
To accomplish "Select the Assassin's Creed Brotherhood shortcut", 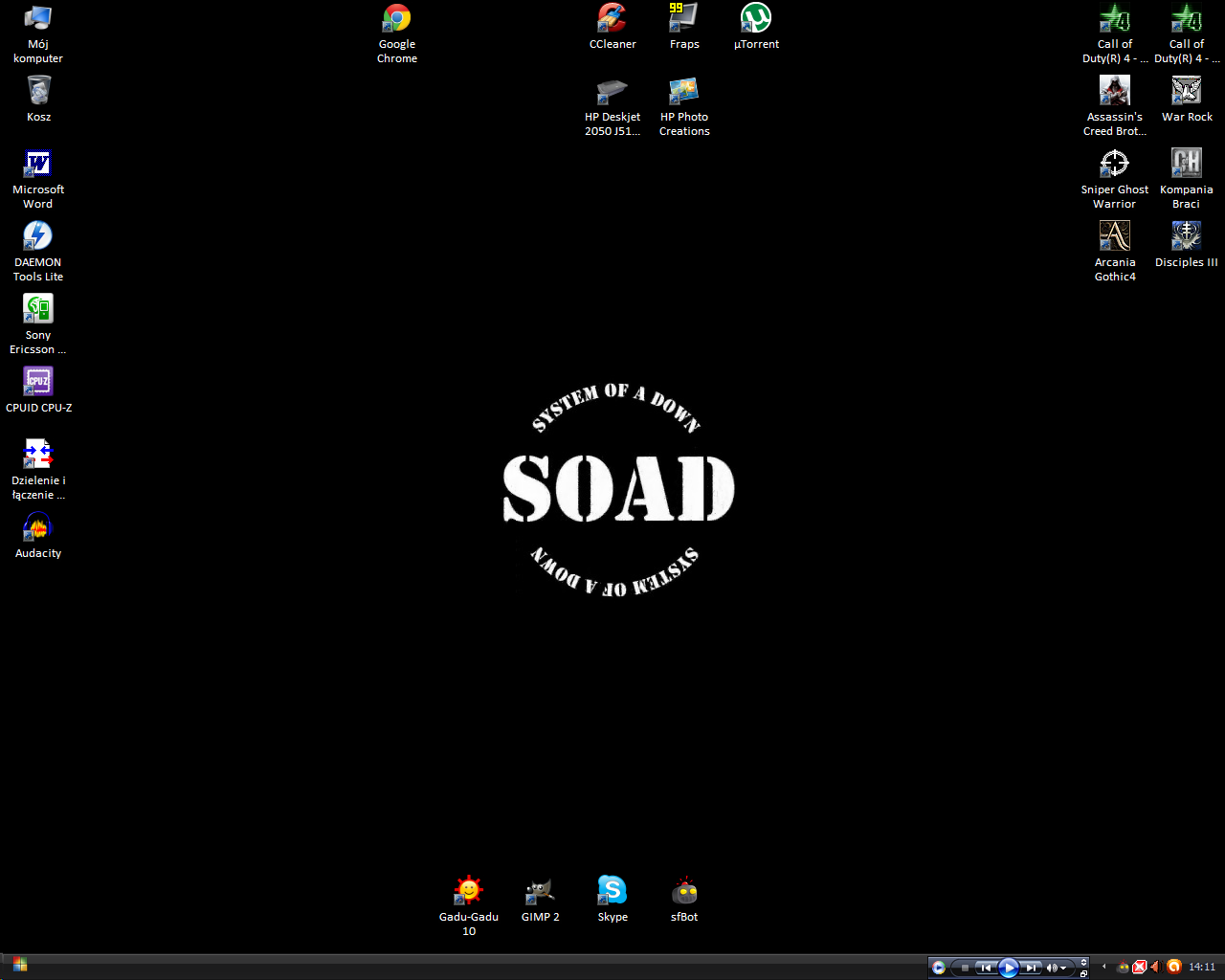I will pyautogui.click(x=1115, y=106).
